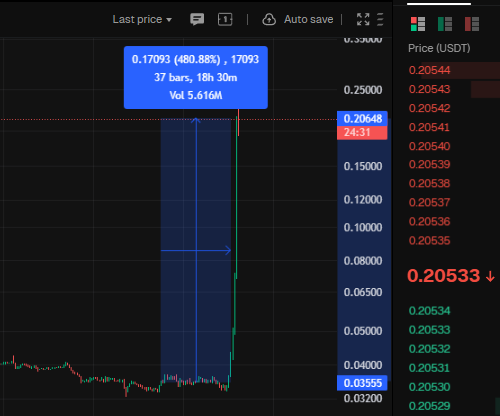500x416 pixels.
Task: Click the 0.25000 price axis label
Action: 363,90
